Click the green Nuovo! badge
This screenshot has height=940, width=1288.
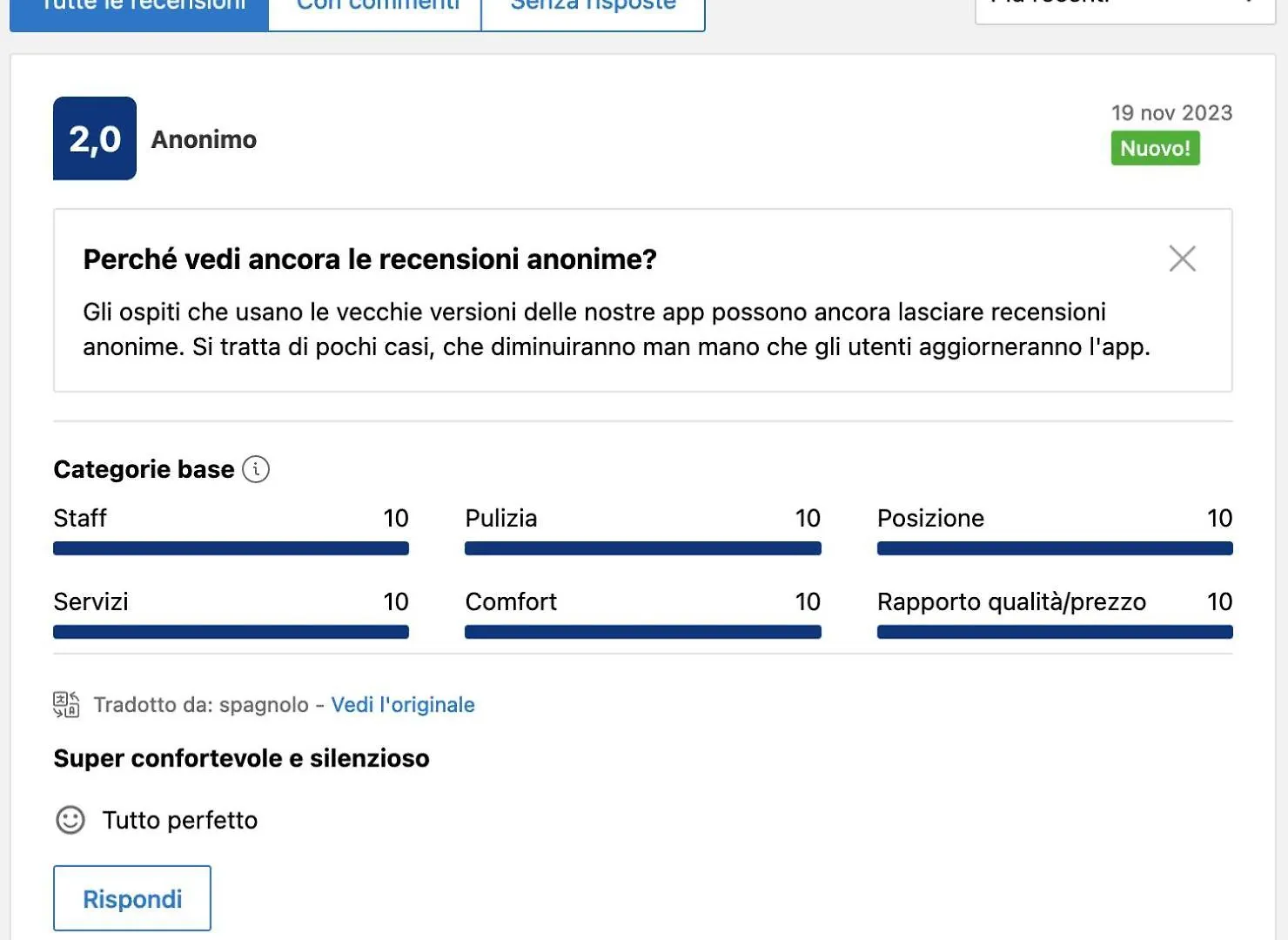point(1155,148)
